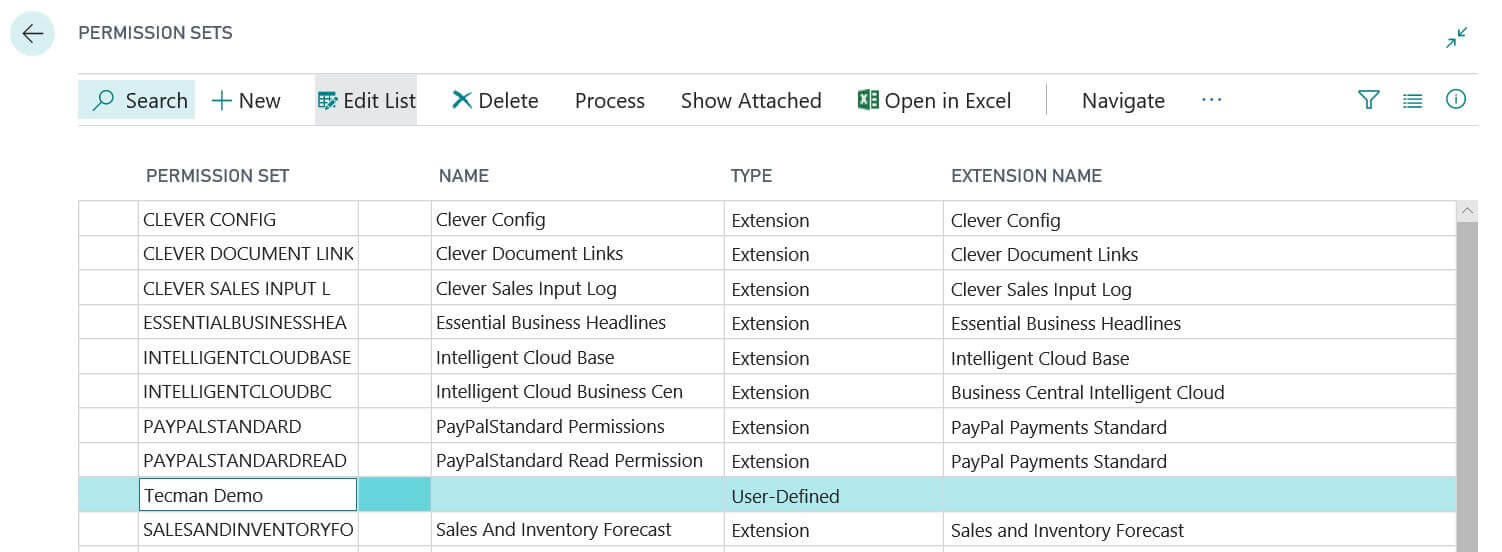Image resolution: width=1502 pixels, height=552 pixels.
Task: Edit the Tecman Demo permission set field
Action: click(x=247, y=495)
